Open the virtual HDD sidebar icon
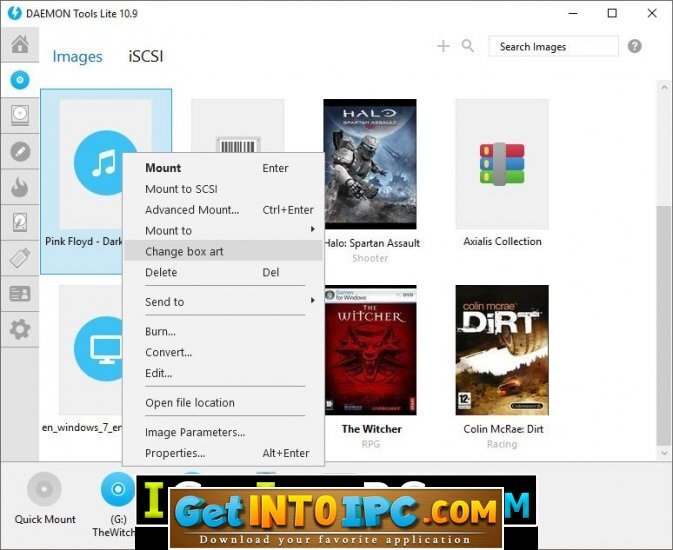 pyautogui.click(x=20, y=222)
